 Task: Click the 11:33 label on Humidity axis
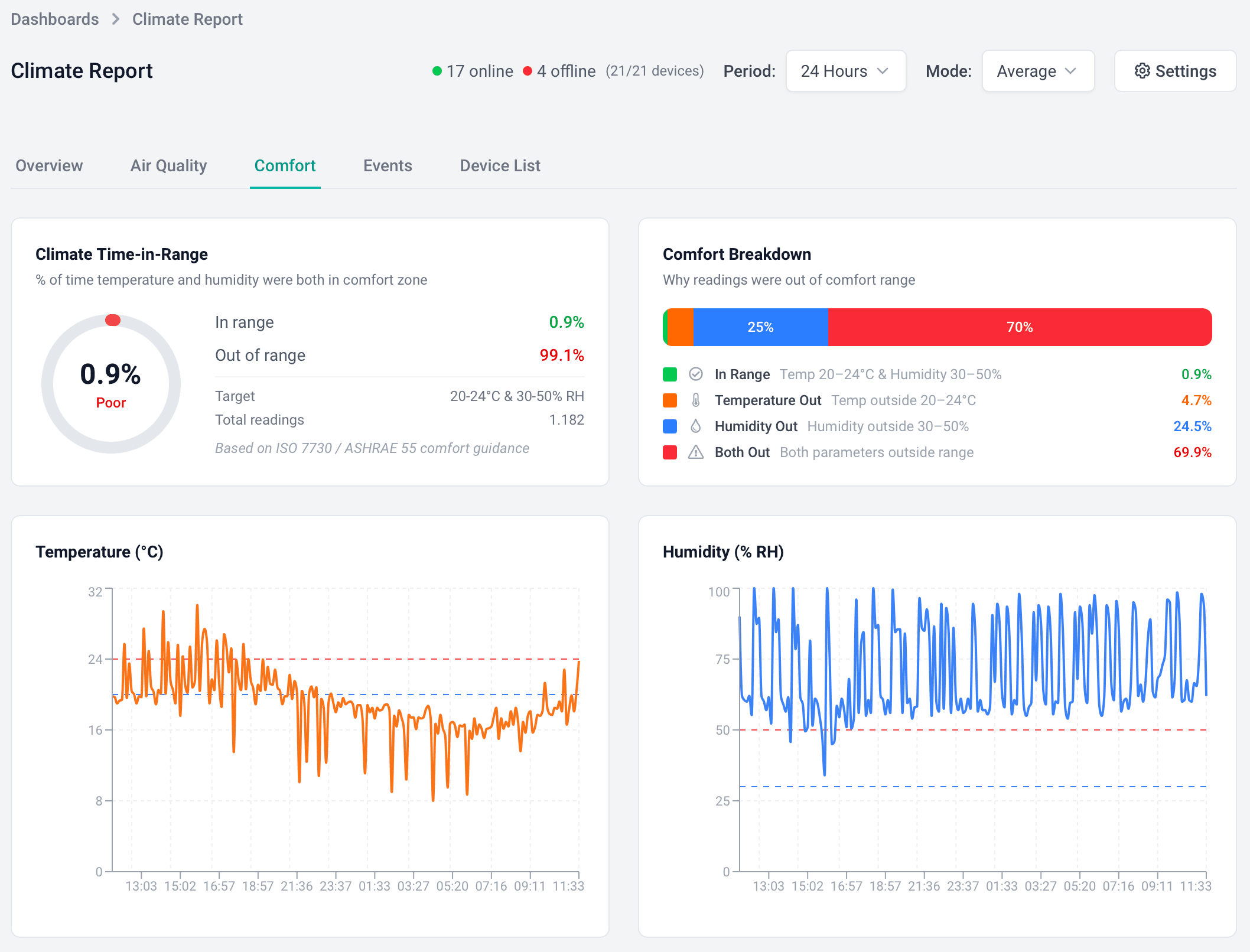click(1196, 886)
